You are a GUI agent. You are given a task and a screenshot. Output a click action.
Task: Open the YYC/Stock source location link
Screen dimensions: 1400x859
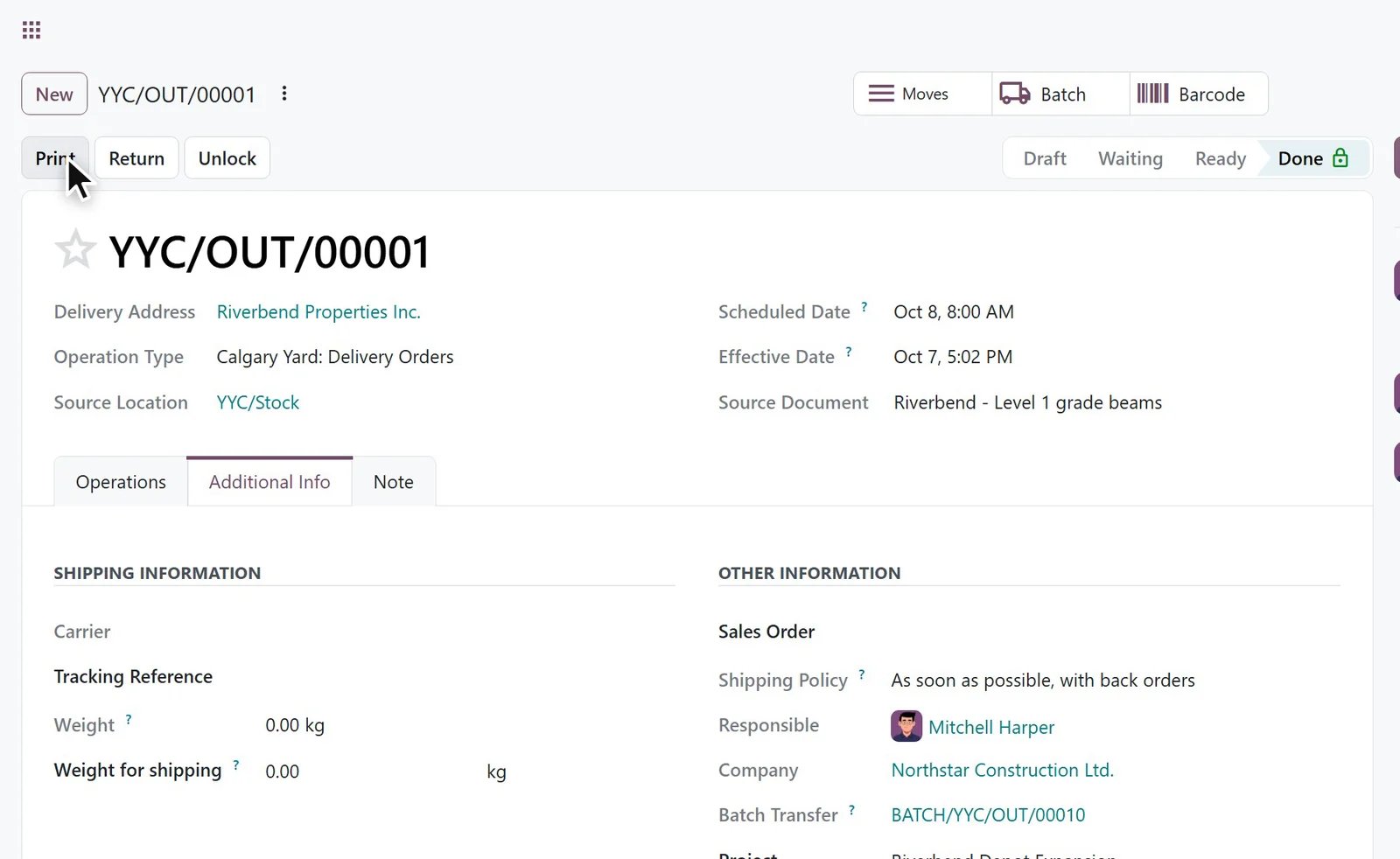pos(258,402)
